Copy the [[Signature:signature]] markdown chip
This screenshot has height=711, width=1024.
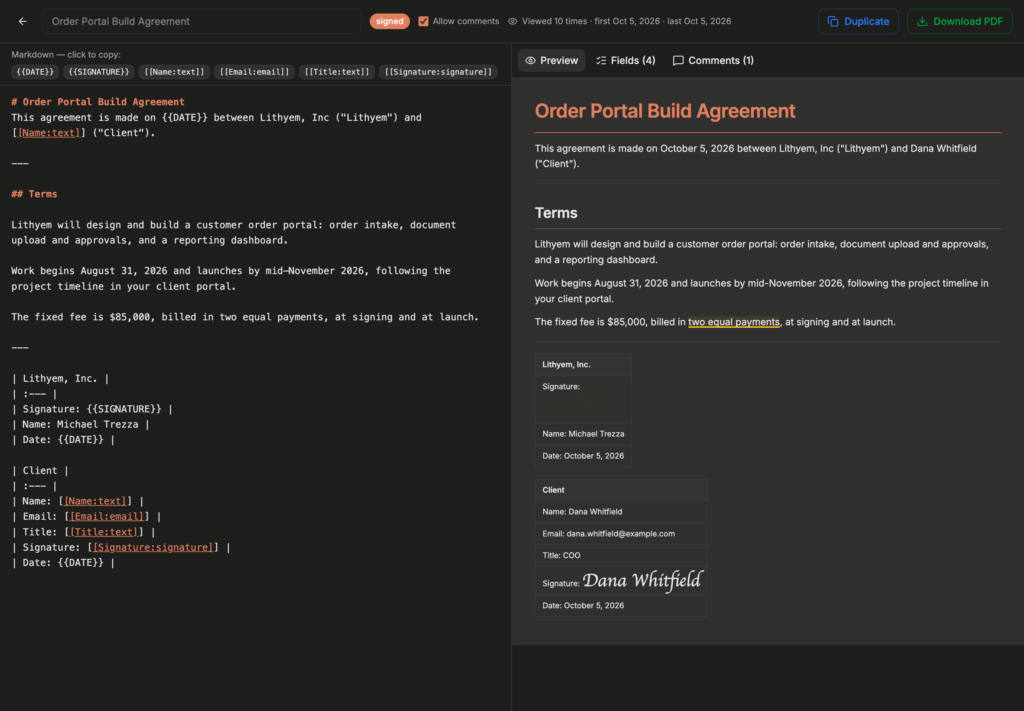[438, 72]
